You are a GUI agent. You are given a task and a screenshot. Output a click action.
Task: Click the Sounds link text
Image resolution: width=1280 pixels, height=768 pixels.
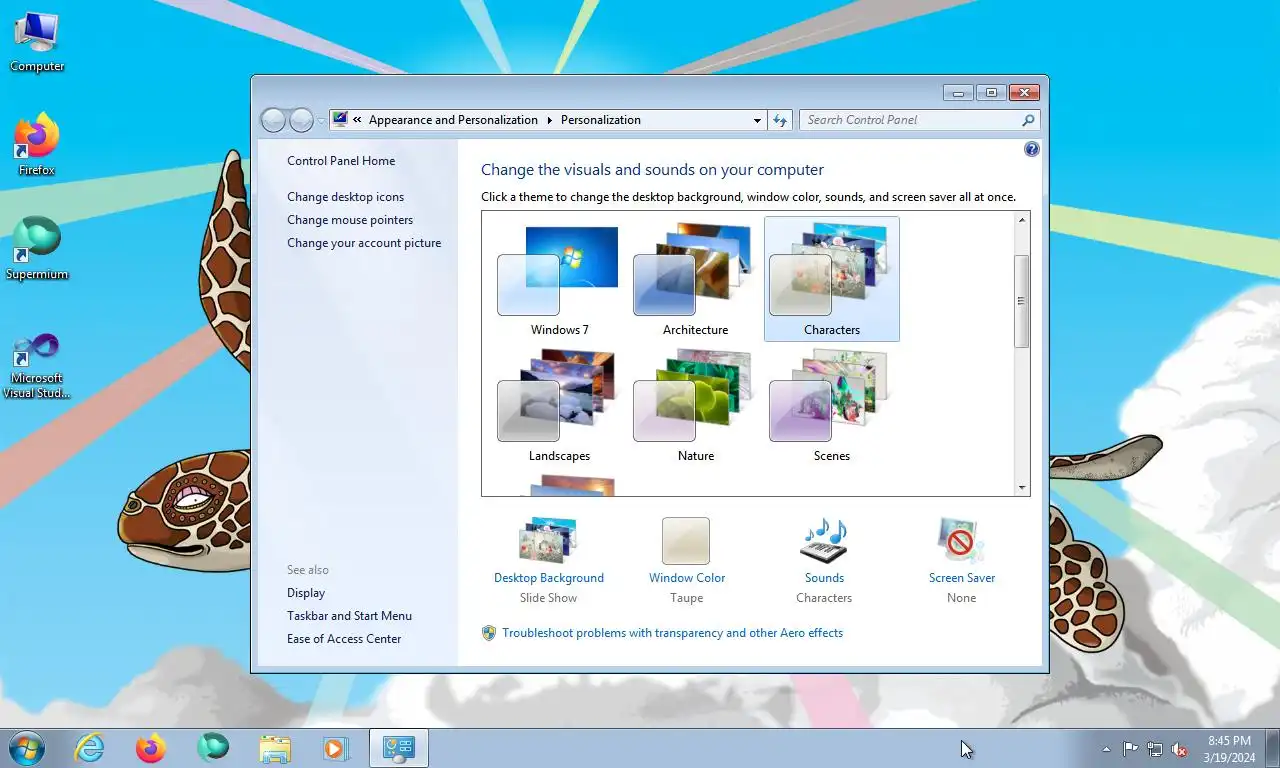(824, 578)
